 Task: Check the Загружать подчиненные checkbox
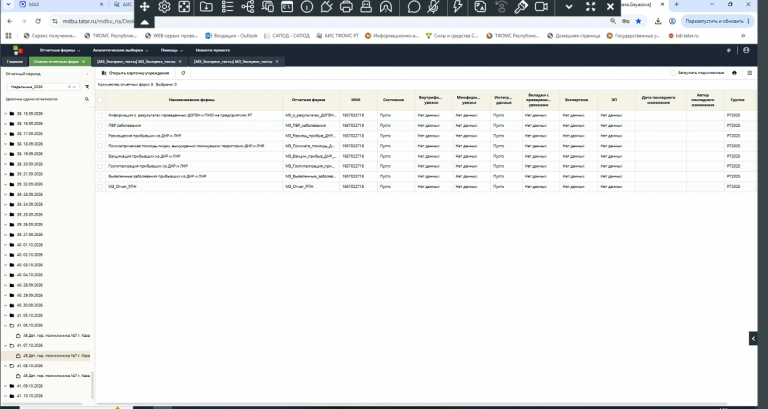(672, 73)
